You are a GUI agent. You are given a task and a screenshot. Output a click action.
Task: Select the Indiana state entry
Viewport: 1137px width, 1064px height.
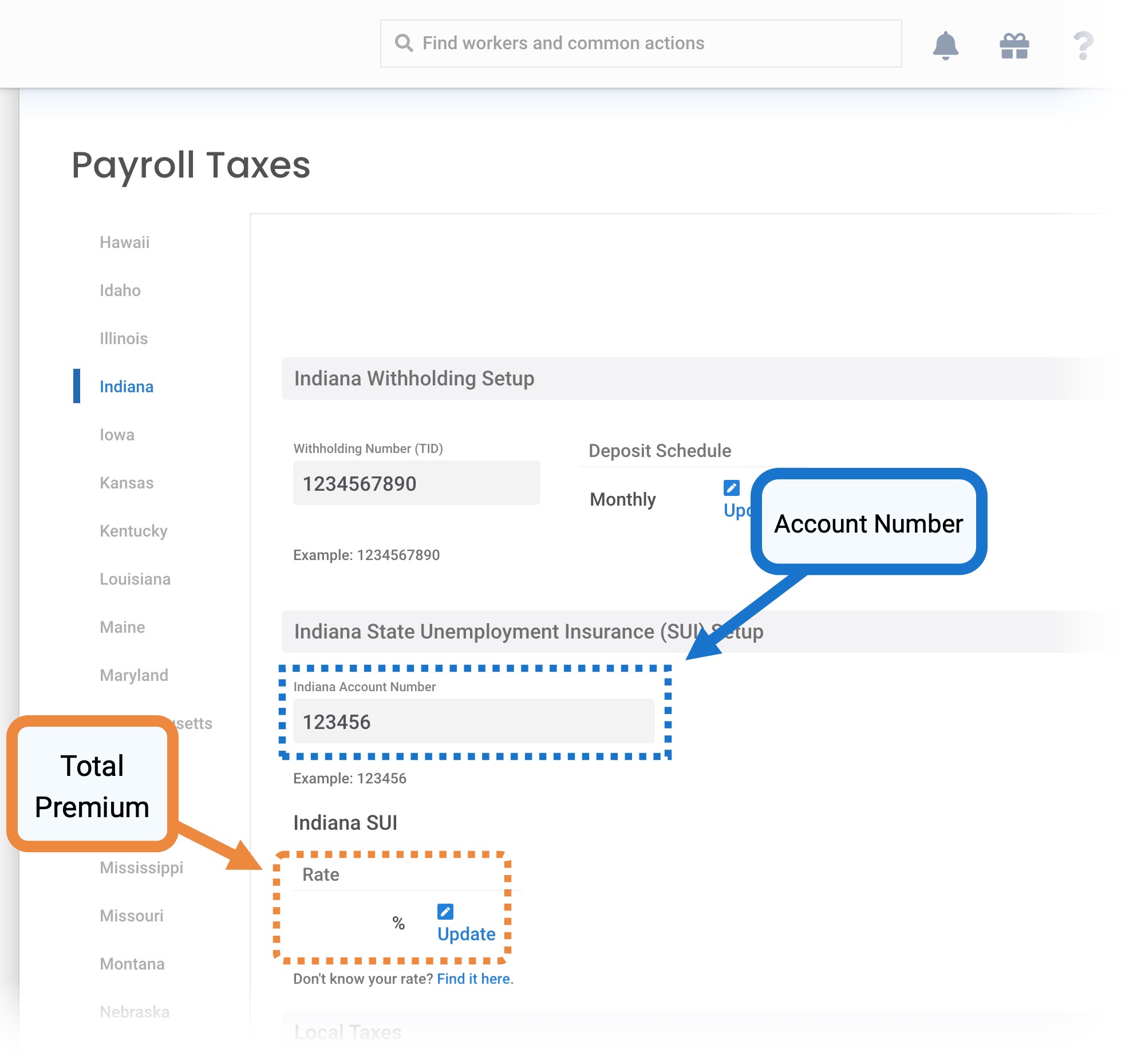pos(127,387)
